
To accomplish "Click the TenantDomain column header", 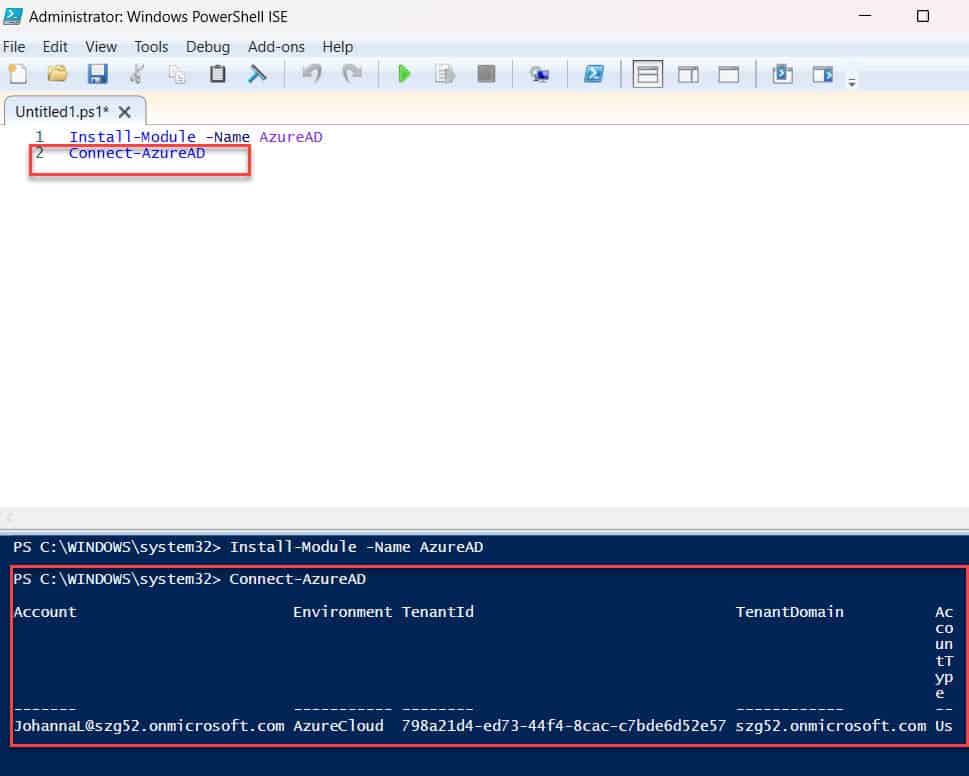I will 789,612.
